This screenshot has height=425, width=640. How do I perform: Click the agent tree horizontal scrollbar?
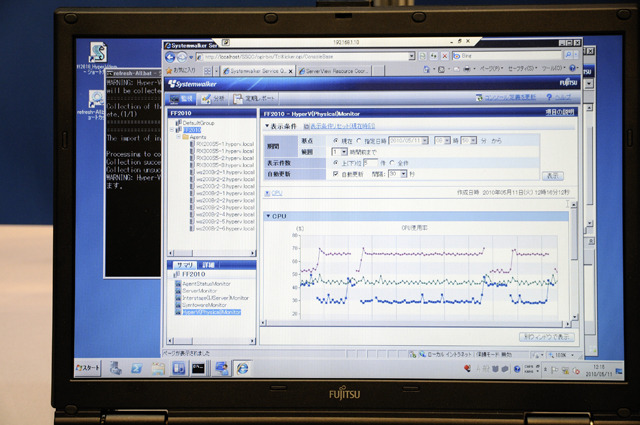pos(211,253)
